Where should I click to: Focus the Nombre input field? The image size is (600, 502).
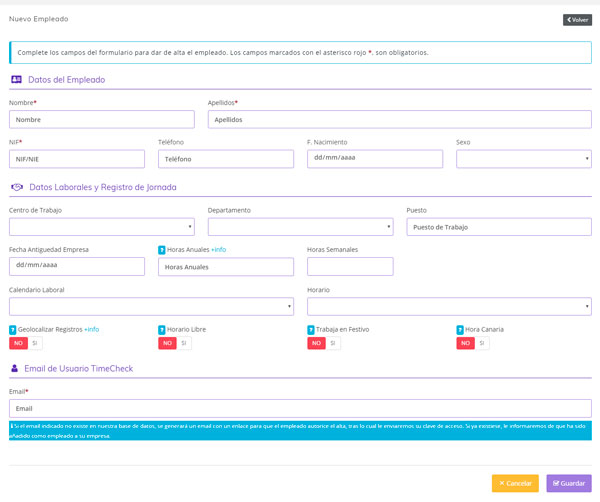(x=102, y=119)
